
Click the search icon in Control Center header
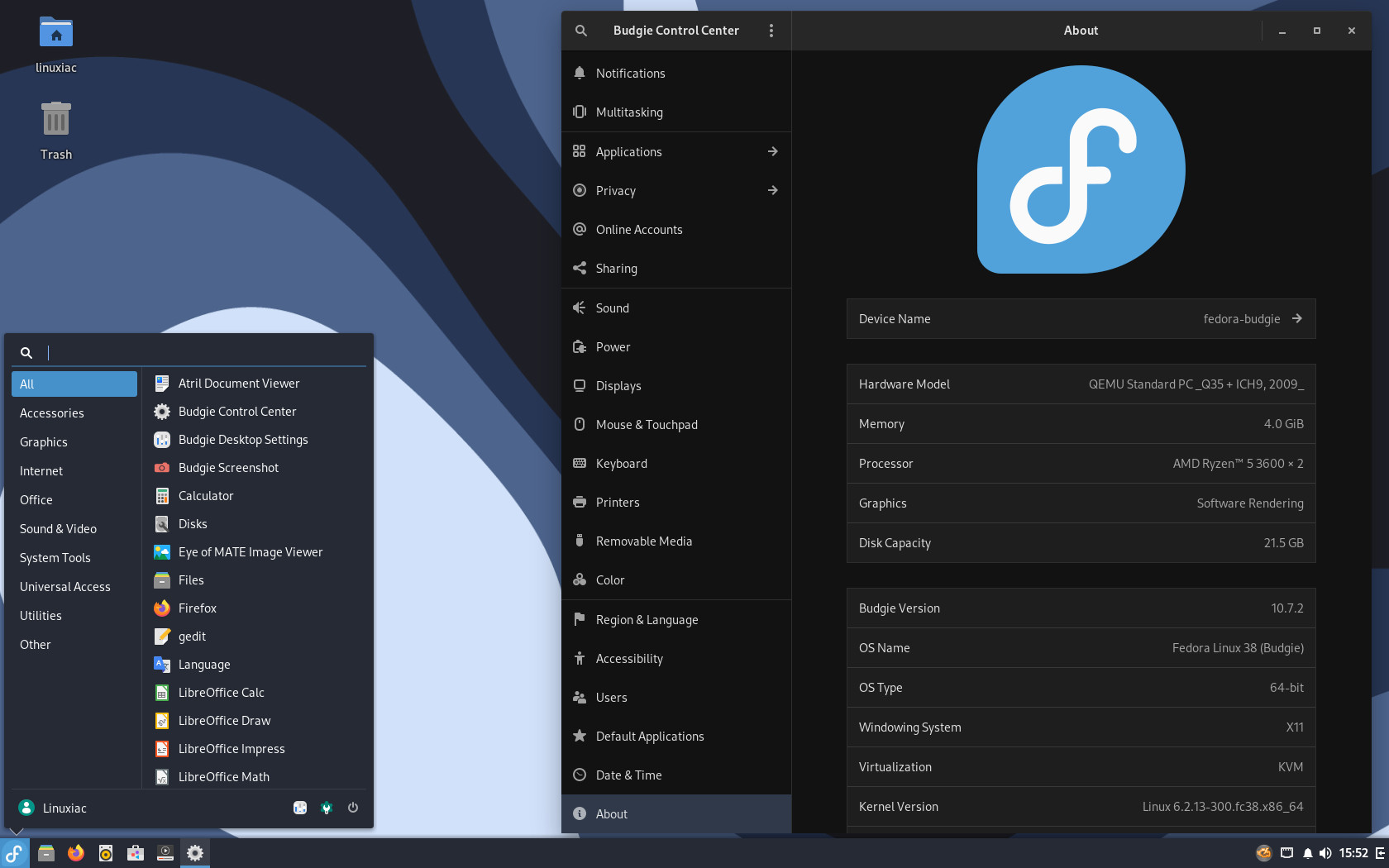tap(581, 31)
